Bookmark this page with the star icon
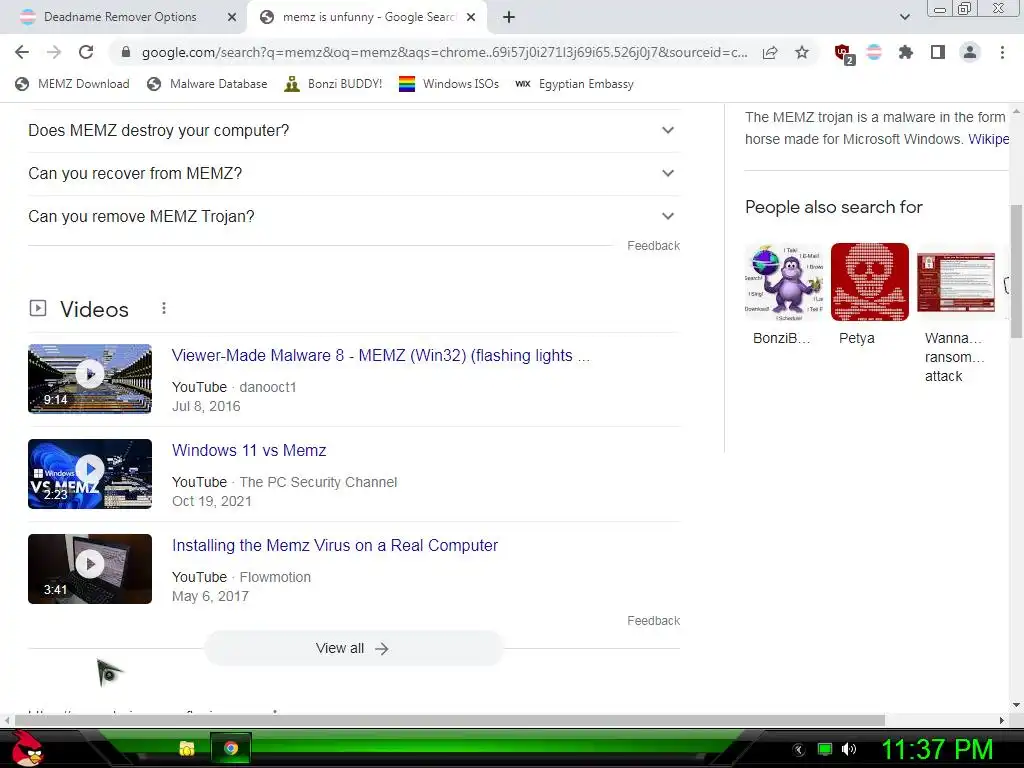The height and width of the screenshot is (768, 1024). (802, 52)
